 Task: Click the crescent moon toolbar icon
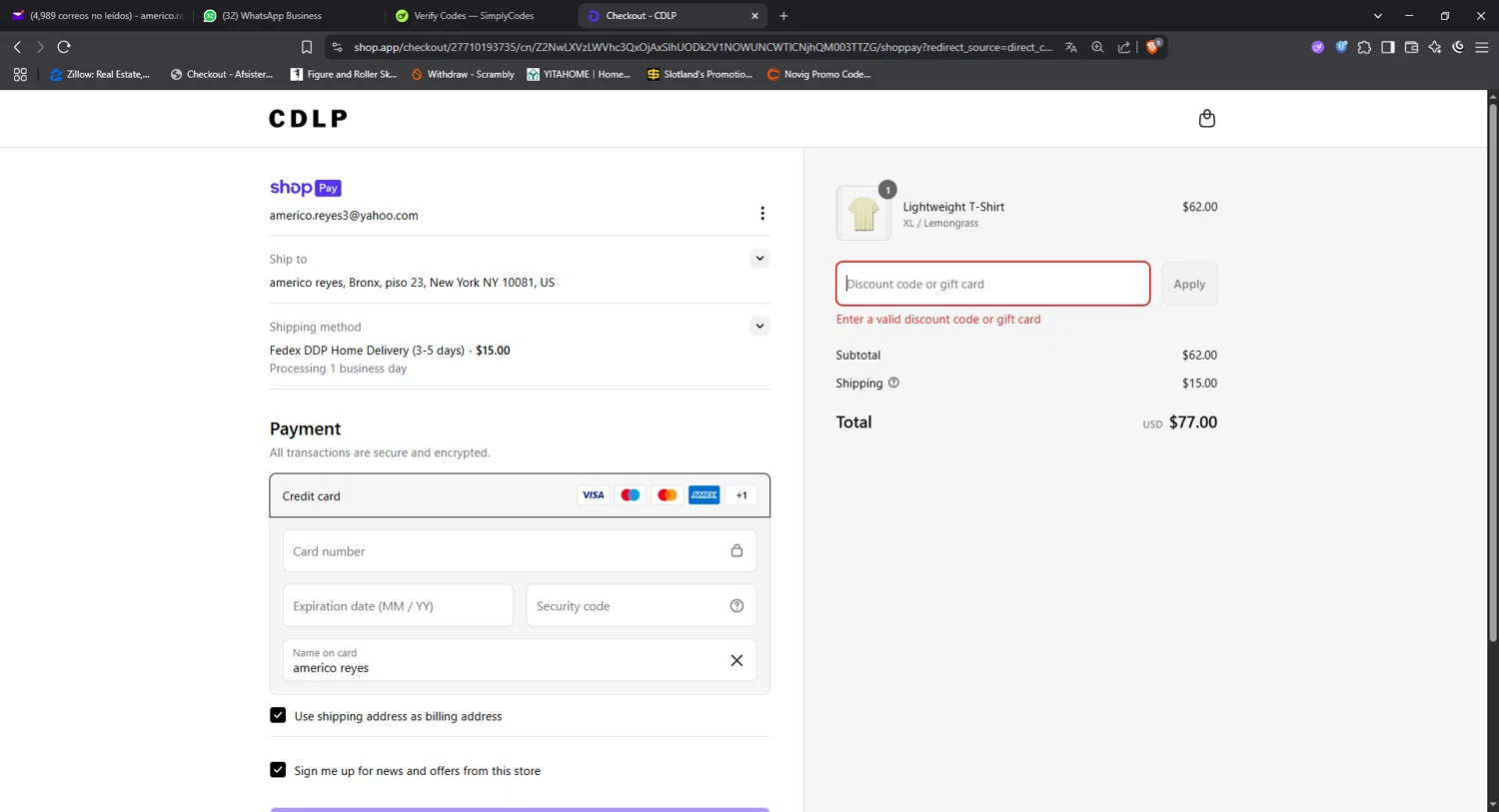(x=1458, y=47)
